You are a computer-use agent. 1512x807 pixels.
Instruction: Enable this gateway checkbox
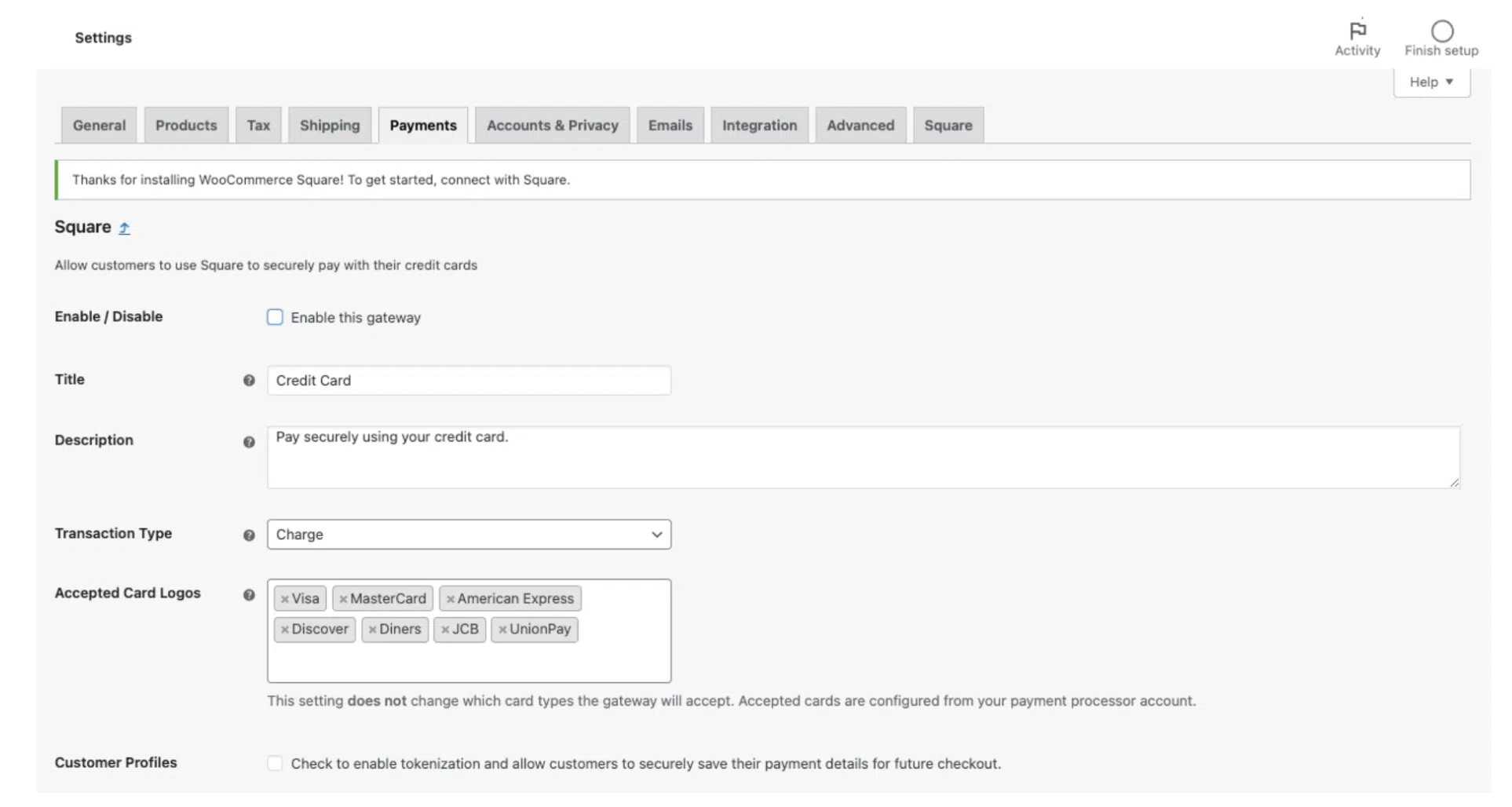(276, 318)
